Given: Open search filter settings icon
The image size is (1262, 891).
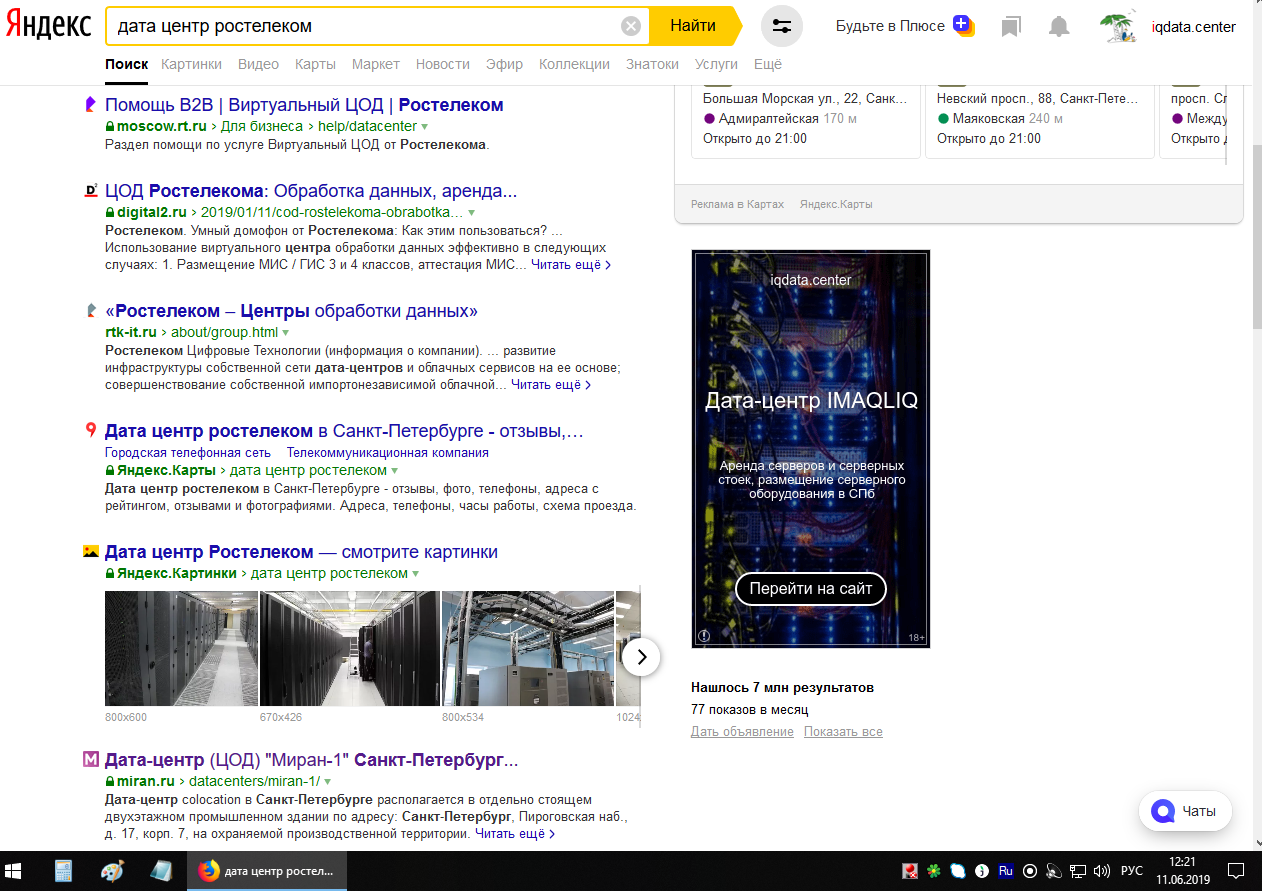Looking at the screenshot, I should 782,26.
